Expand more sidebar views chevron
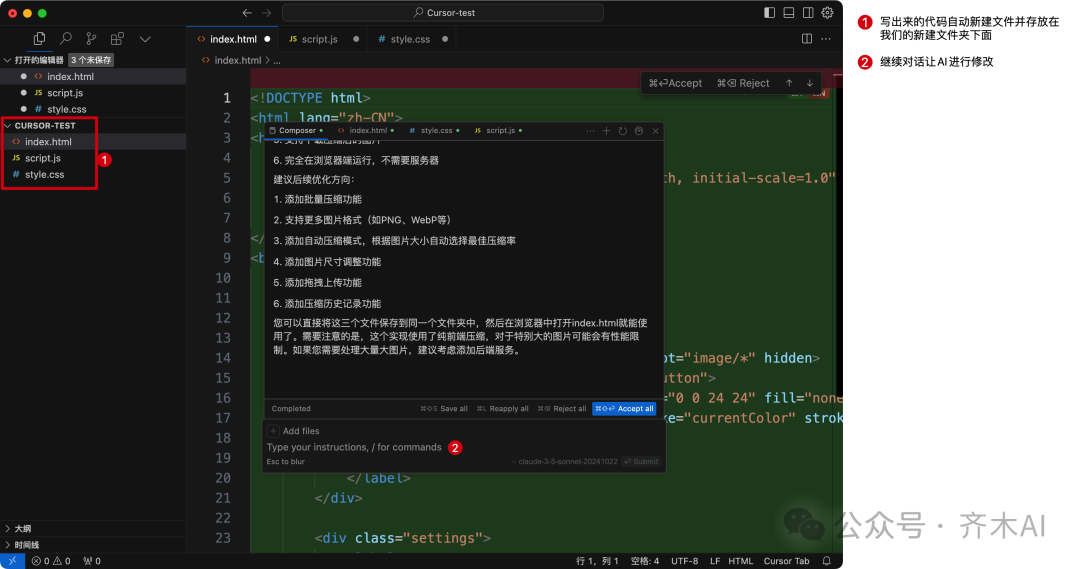This screenshot has width=1080, height=569. click(x=145, y=39)
